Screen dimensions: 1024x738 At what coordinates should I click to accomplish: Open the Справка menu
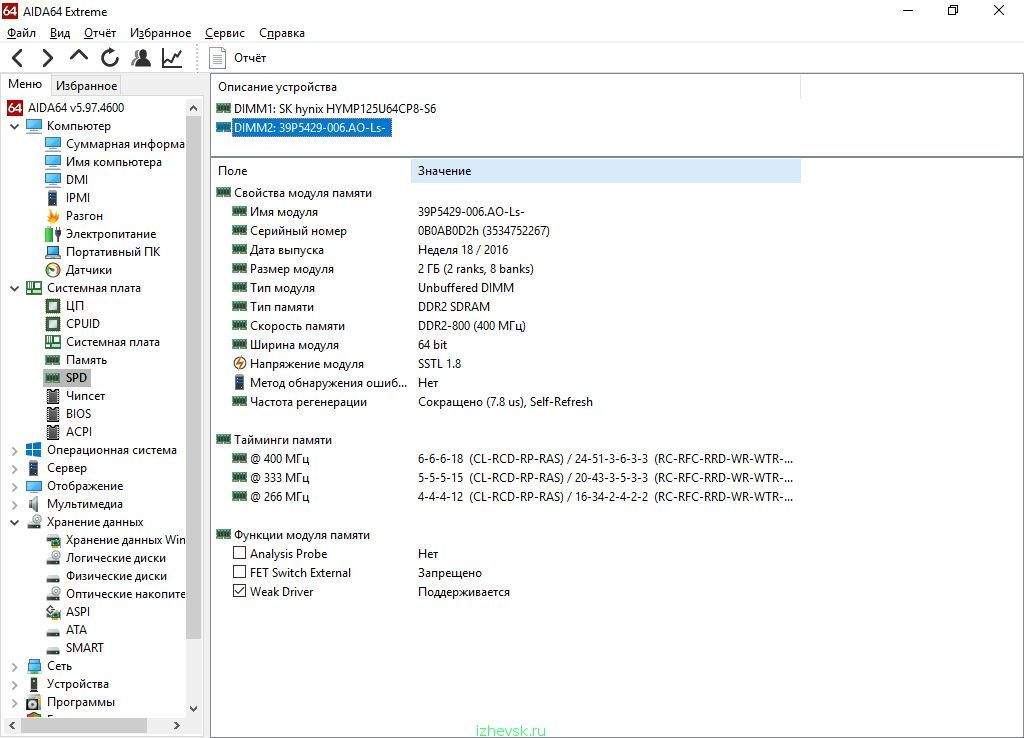point(281,33)
